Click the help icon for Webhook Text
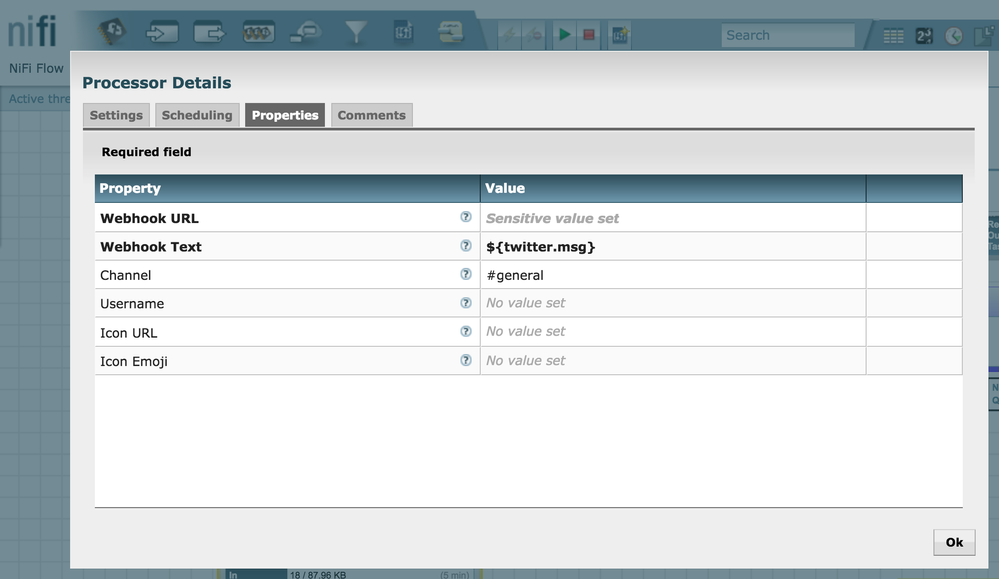 (x=466, y=246)
